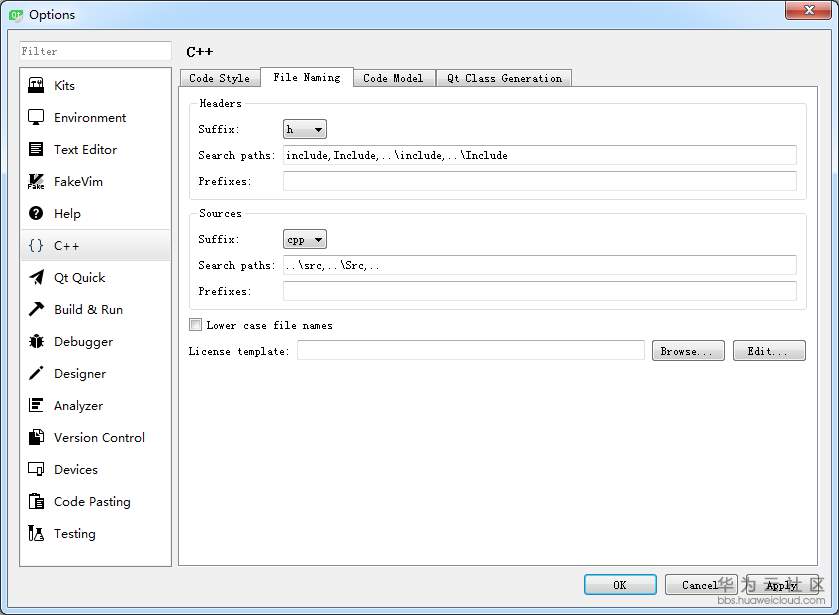Confirm with the OK button
Screen dimensions: 839x615
[x=620, y=585]
